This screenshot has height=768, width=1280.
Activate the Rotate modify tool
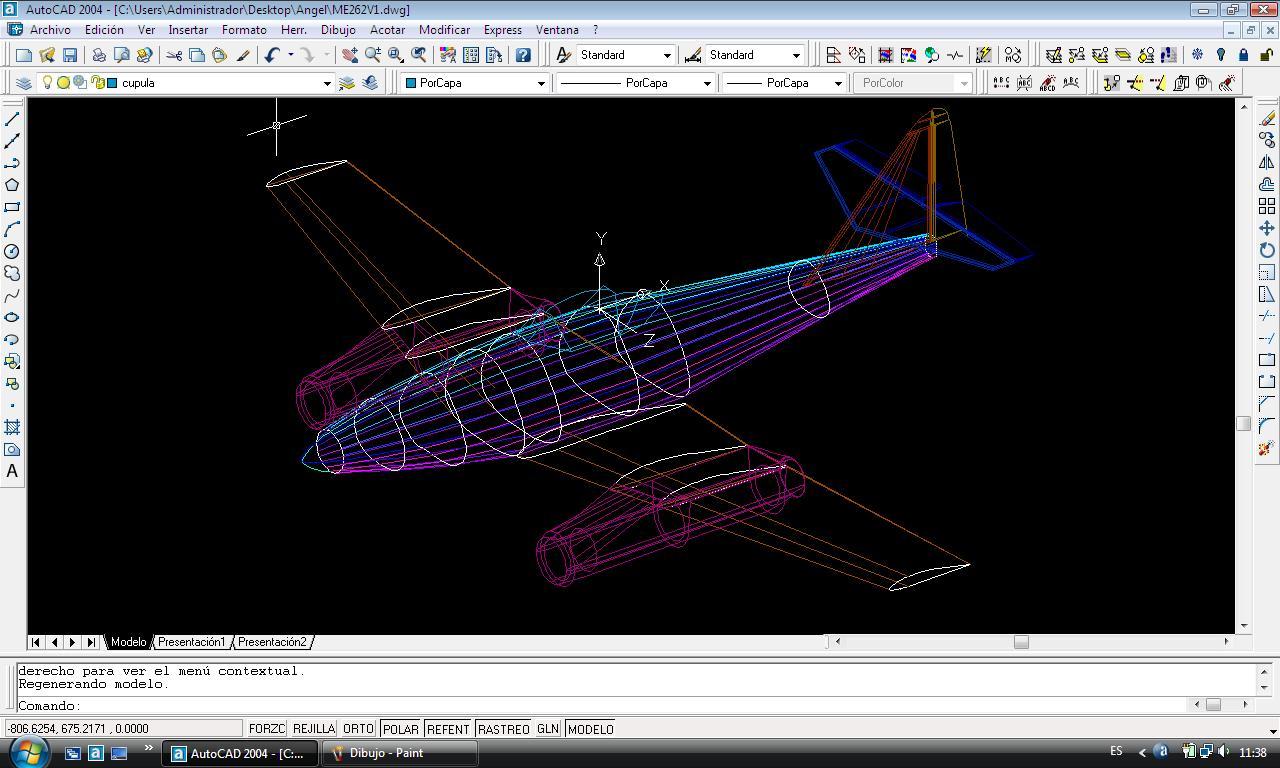pyautogui.click(x=1266, y=250)
